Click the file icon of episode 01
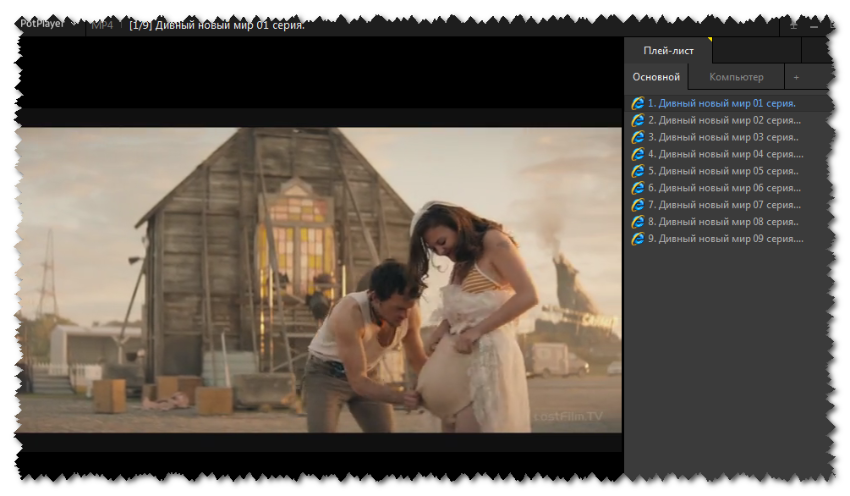The image size is (850, 496). click(638, 103)
